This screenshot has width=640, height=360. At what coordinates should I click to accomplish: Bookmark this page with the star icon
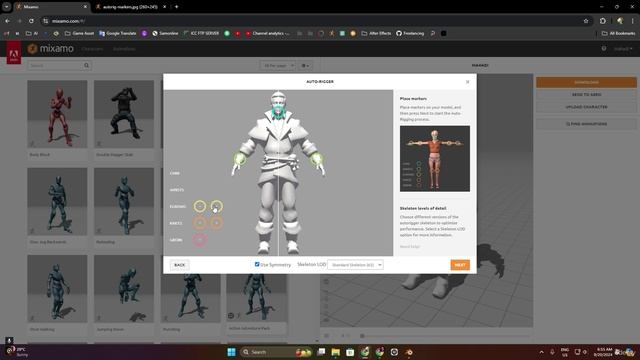point(586,21)
